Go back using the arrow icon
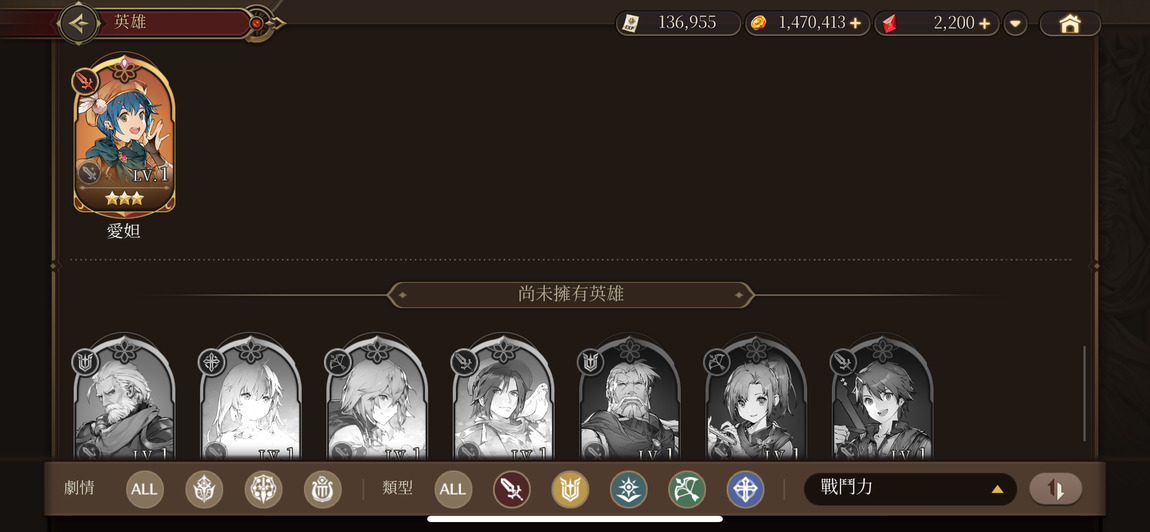 [79, 23]
